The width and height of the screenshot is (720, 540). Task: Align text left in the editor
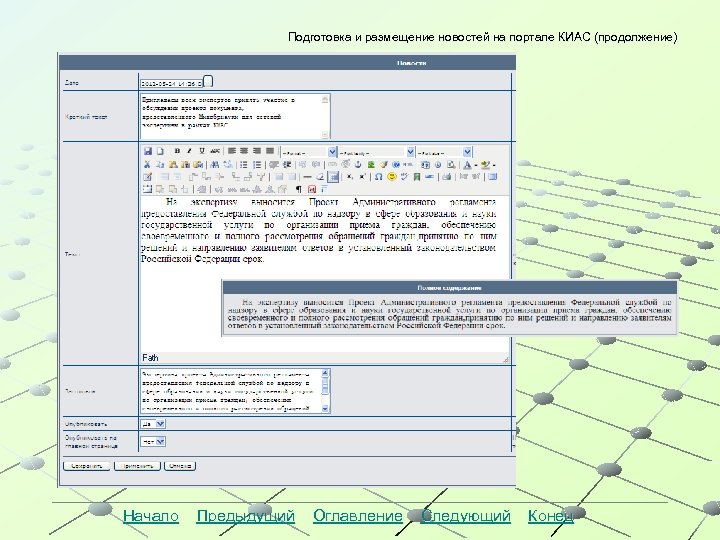click(231, 151)
